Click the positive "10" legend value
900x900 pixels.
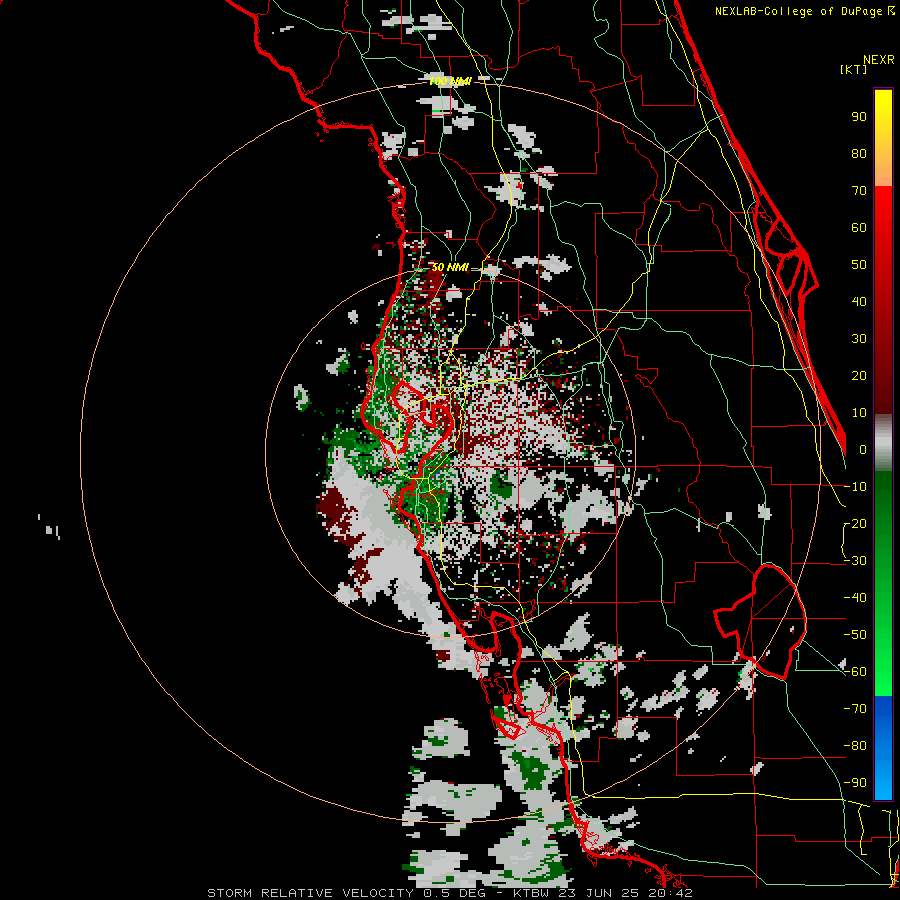coord(859,413)
